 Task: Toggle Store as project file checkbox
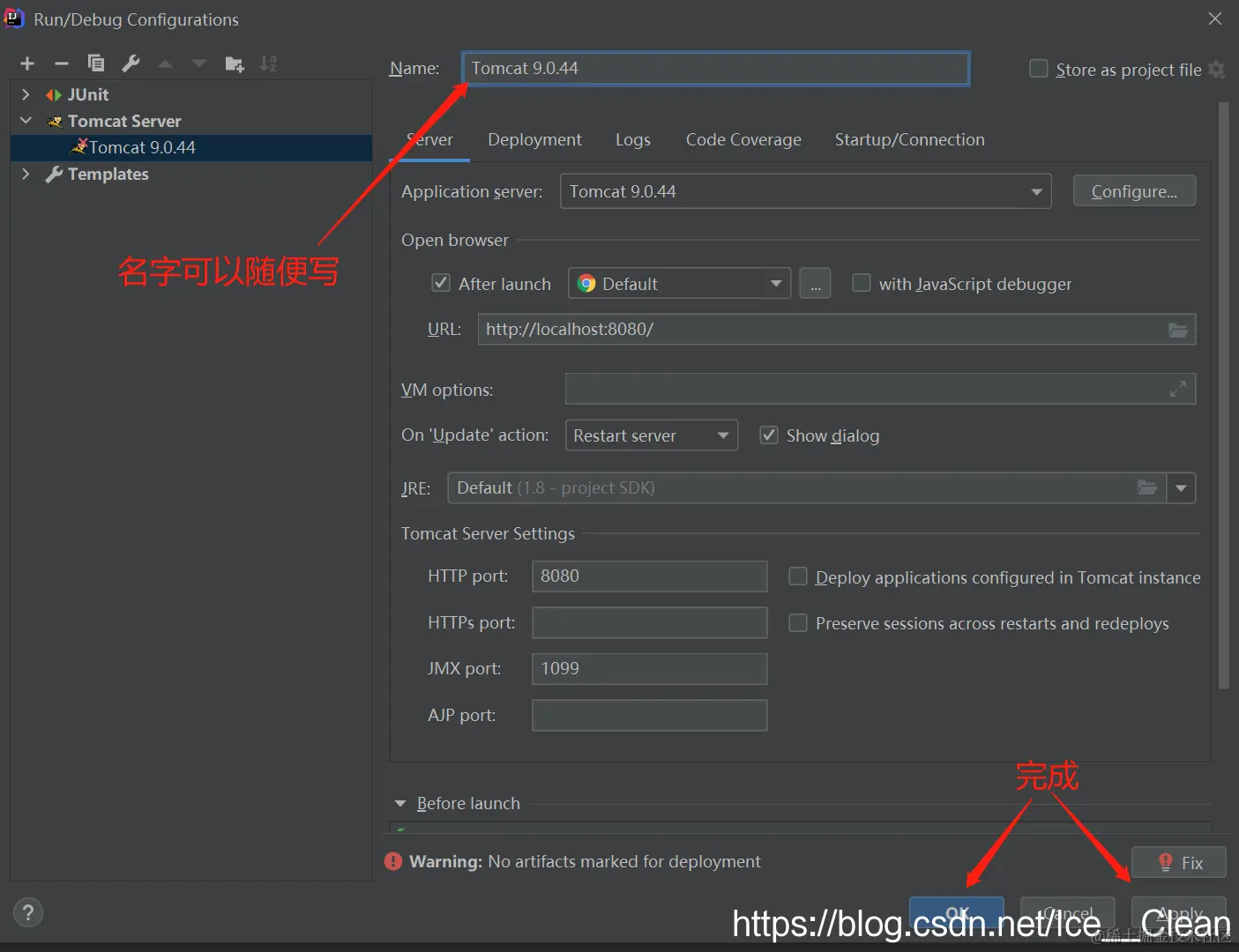point(1039,69)
